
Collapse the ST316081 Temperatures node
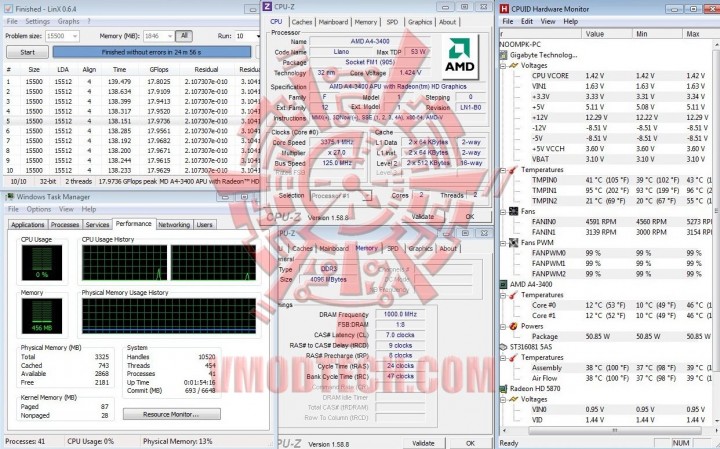(503, 357)
